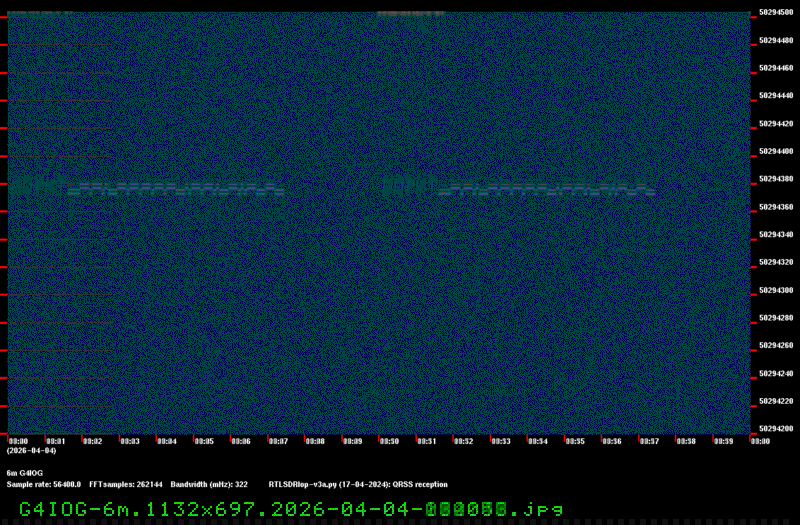Select the Bandwidth (mHz) 322 text
Screen dimensions: 800x525
[x=209, y=484]
